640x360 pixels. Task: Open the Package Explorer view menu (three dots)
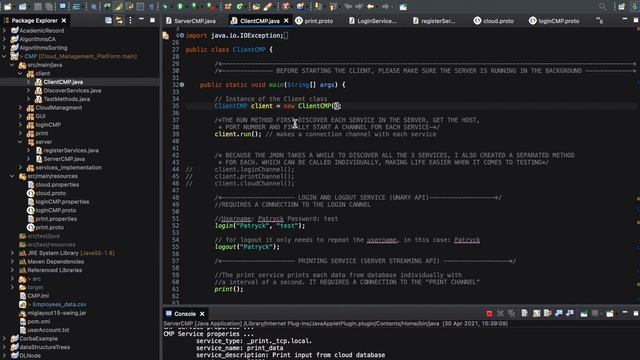(x=130, y=20)
